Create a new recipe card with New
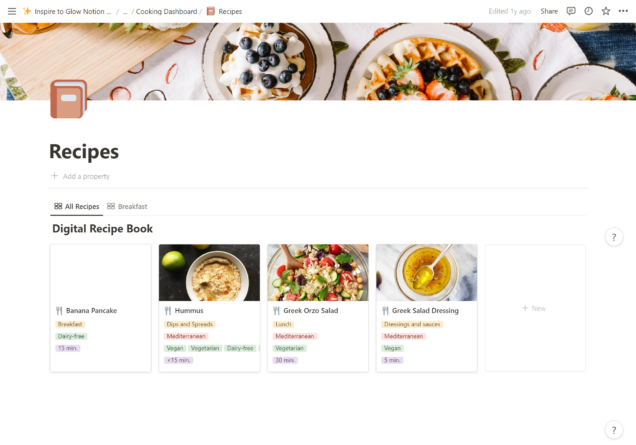The height and width of the screenshot is (445, 636). click(x=535, y=308)
